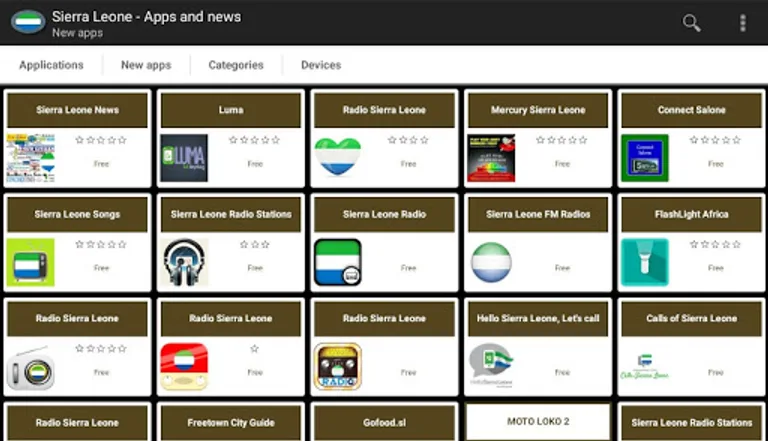The height and width of the screenshot is (441, 768).
Task: Tap the Sierra Leone flag app logo
Action: 28,22
